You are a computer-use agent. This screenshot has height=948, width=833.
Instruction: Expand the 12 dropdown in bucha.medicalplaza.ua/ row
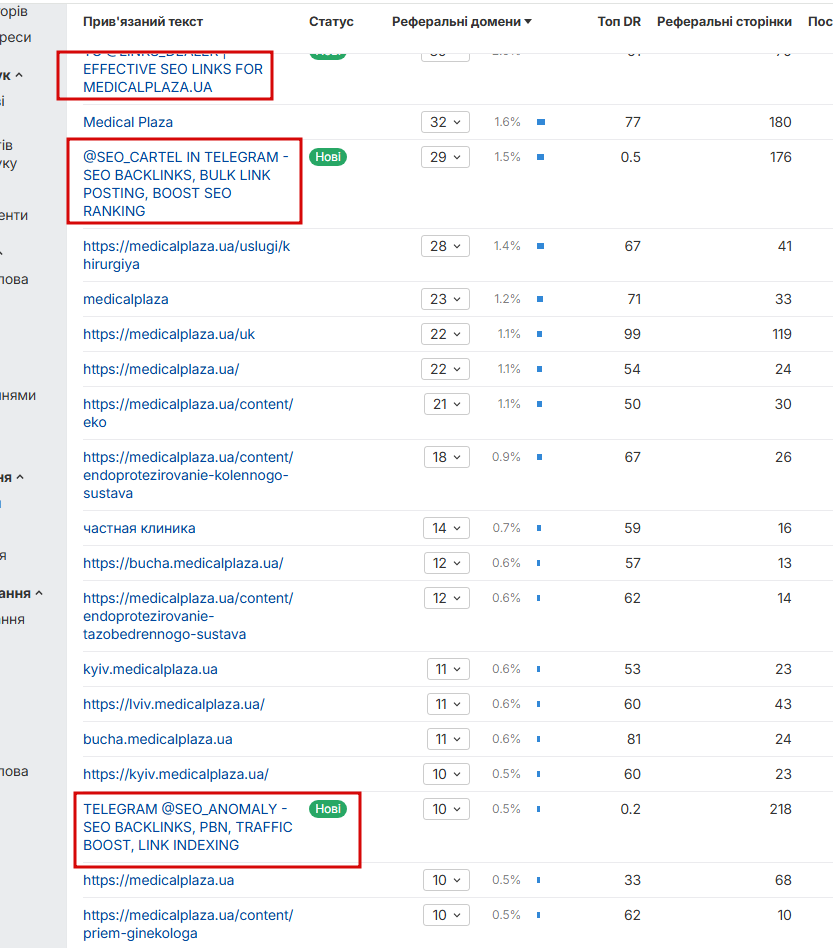447,563
